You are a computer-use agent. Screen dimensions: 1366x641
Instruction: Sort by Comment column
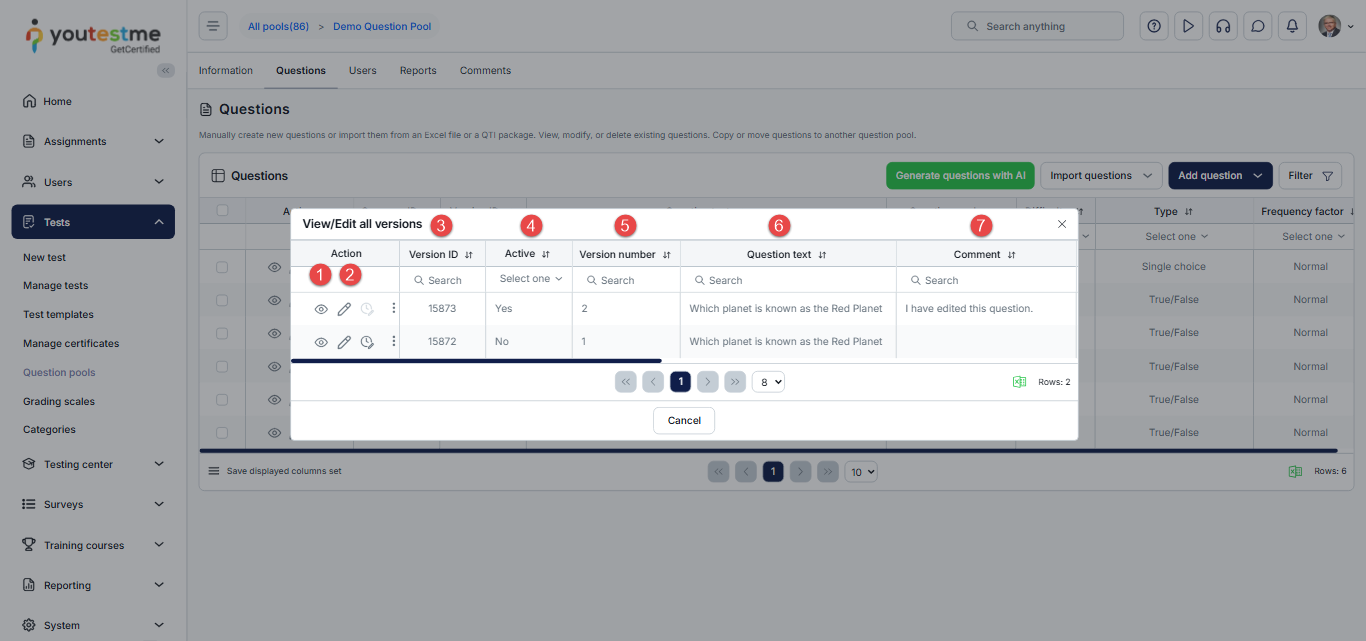[1011, 255]
